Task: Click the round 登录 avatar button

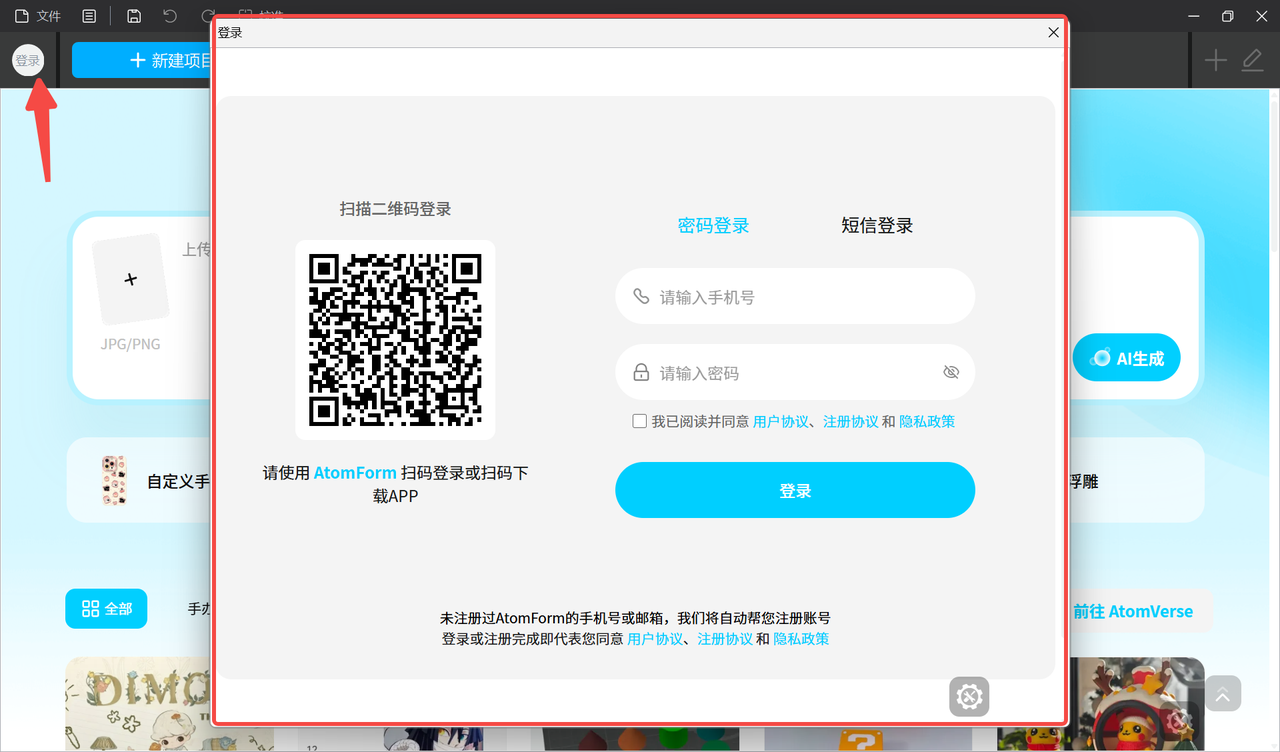Action: pos(28,60)
